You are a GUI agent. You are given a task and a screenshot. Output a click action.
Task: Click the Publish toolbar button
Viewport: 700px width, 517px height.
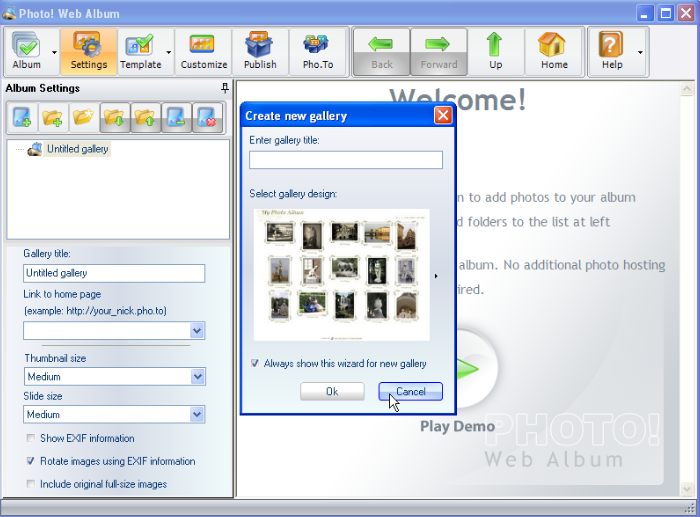260,52
